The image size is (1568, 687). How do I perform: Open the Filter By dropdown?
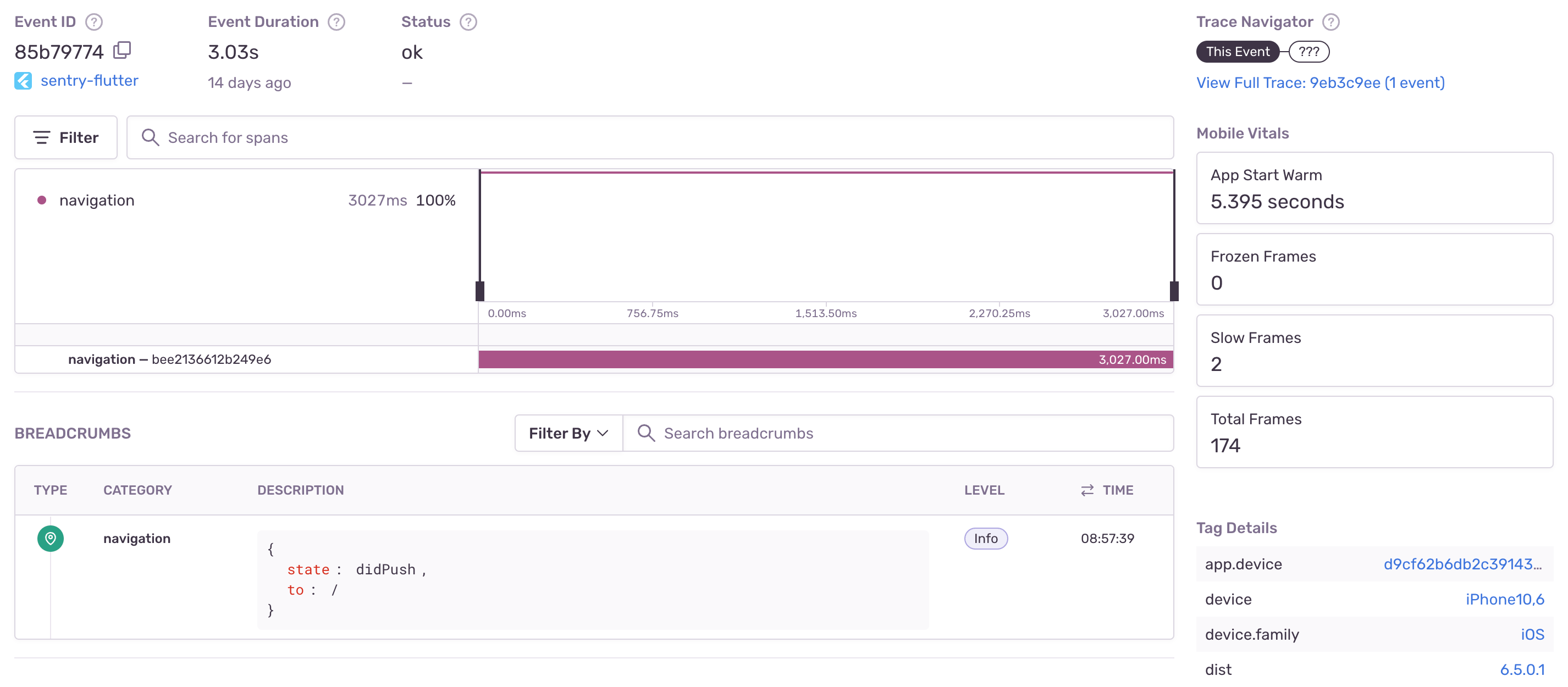pyautogui.click(x=568, y=433)
